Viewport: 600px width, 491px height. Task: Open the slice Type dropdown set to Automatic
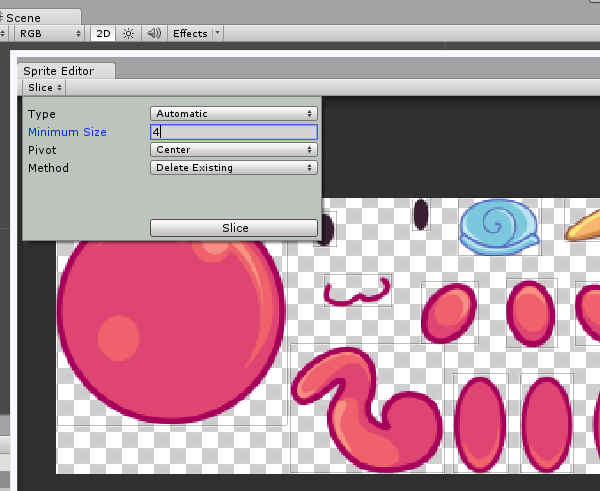234,114
